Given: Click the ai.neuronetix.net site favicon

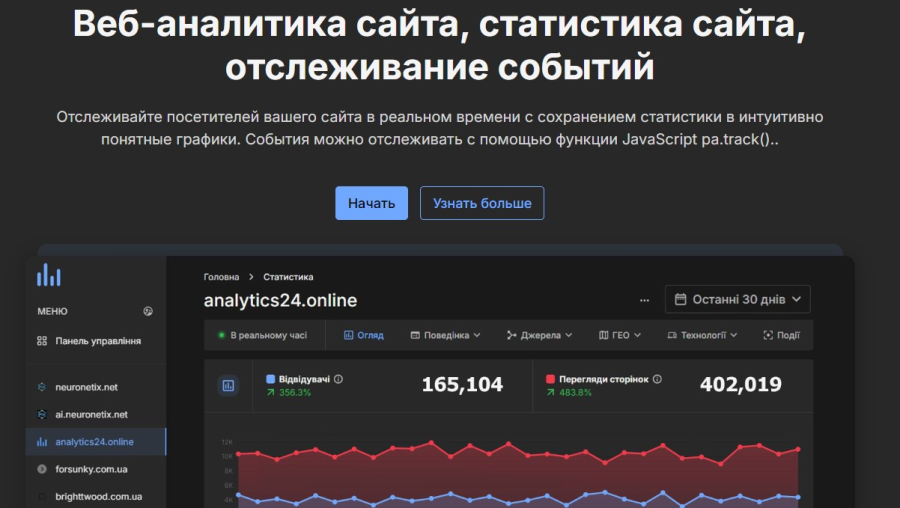Looking at the screenshot, I should [x=42, y=414].
